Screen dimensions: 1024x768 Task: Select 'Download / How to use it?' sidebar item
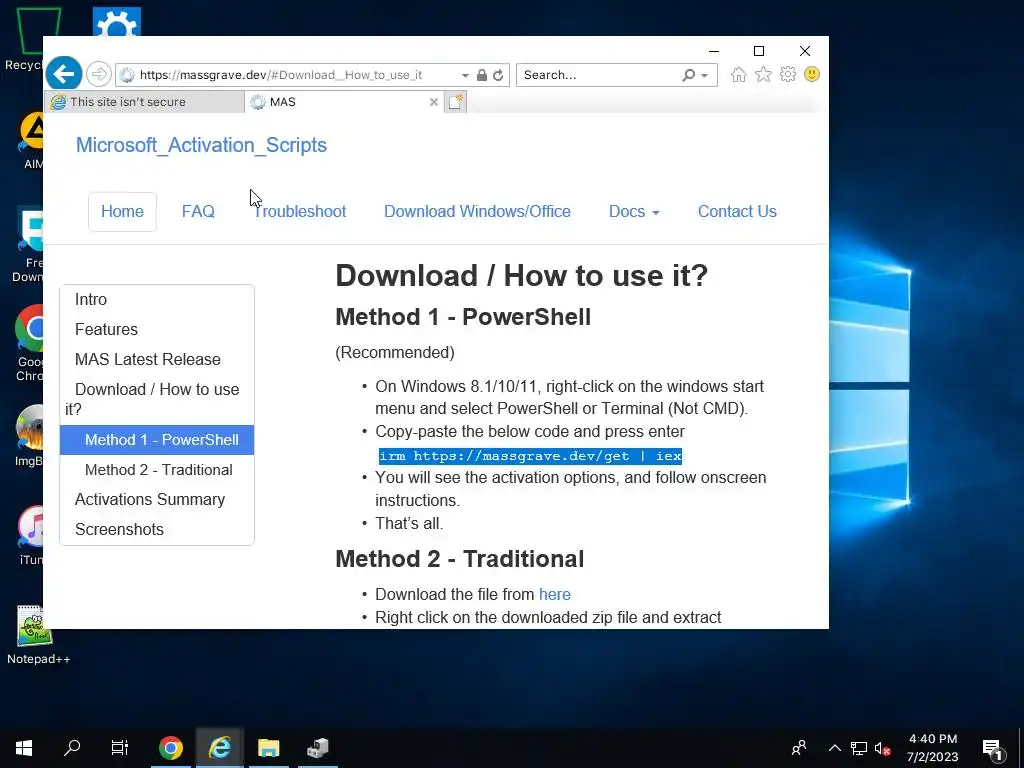click(157, 399)
